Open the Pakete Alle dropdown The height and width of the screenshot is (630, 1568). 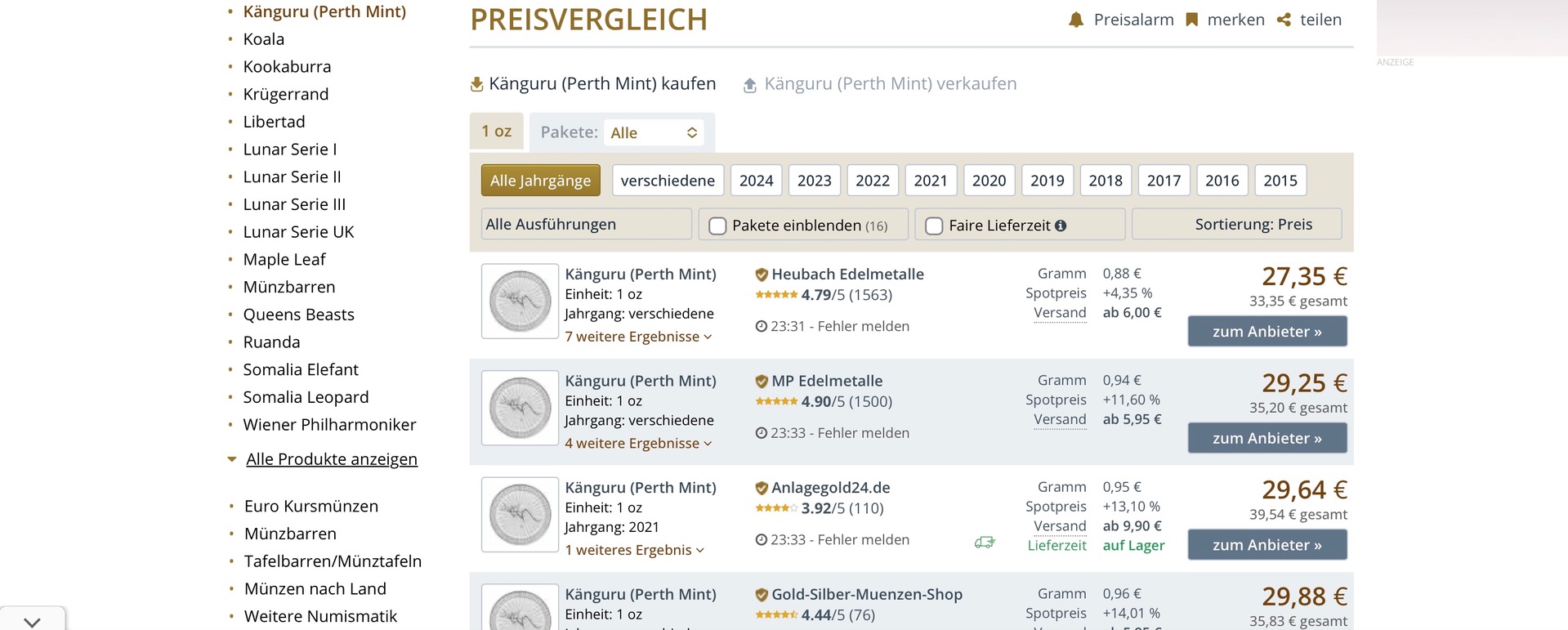tap(654, 132)
